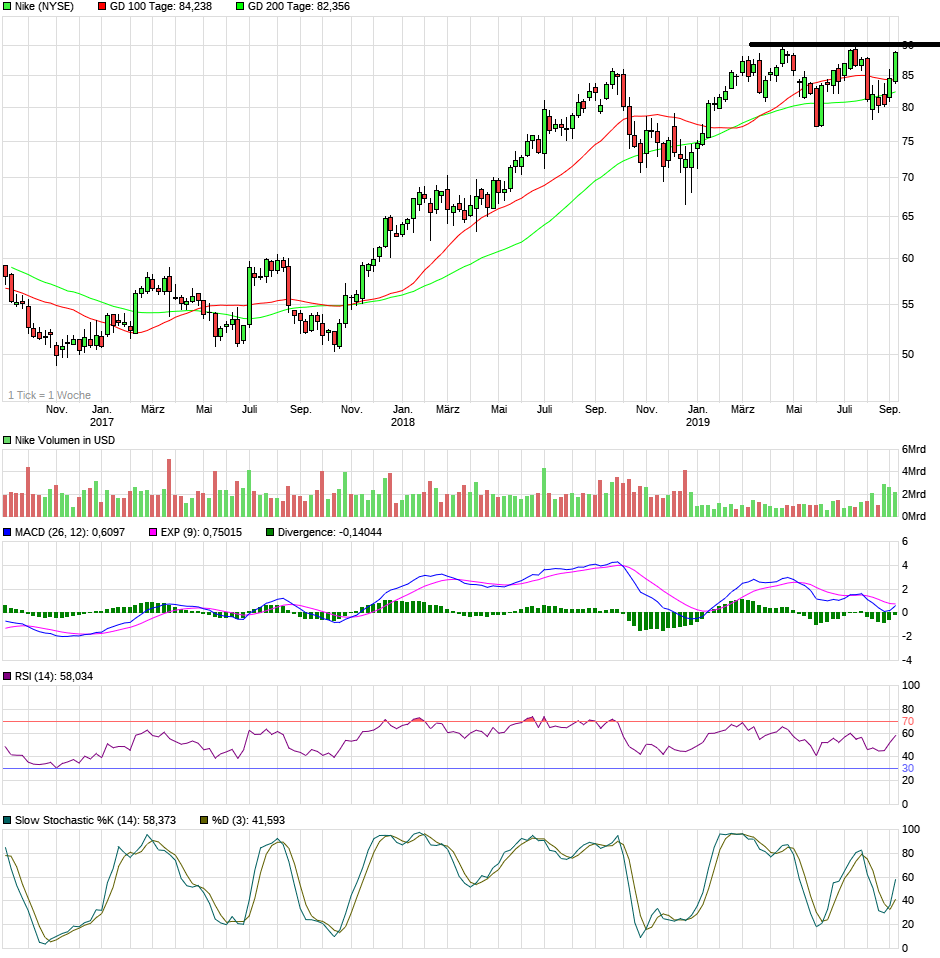The height and width of the screenshot is (958, 940).
Task: Click the 'Jan. 2017' time axis label
Action: tap(101, 415)
